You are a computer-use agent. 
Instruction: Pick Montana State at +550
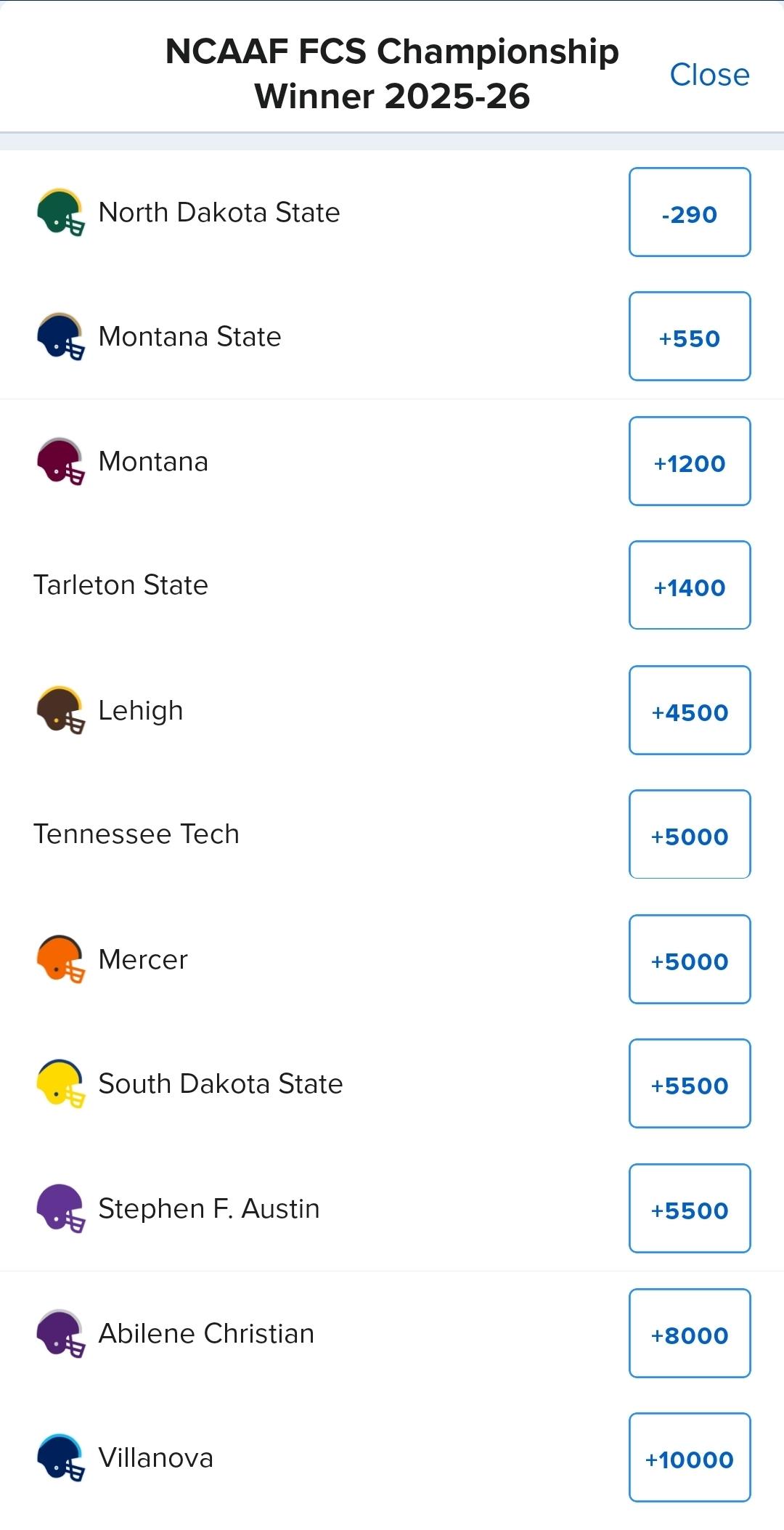tap(690, 336)
